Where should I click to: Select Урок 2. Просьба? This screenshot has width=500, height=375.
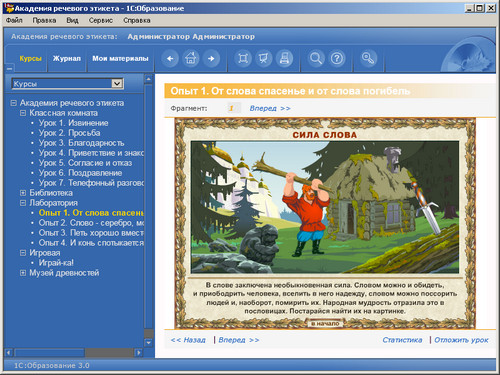(x=69, y=133)
